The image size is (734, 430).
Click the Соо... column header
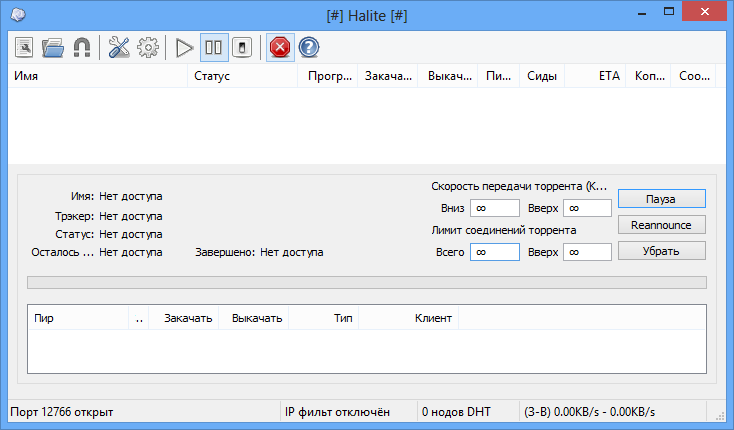pyautogui.click(x=693, y=76)
